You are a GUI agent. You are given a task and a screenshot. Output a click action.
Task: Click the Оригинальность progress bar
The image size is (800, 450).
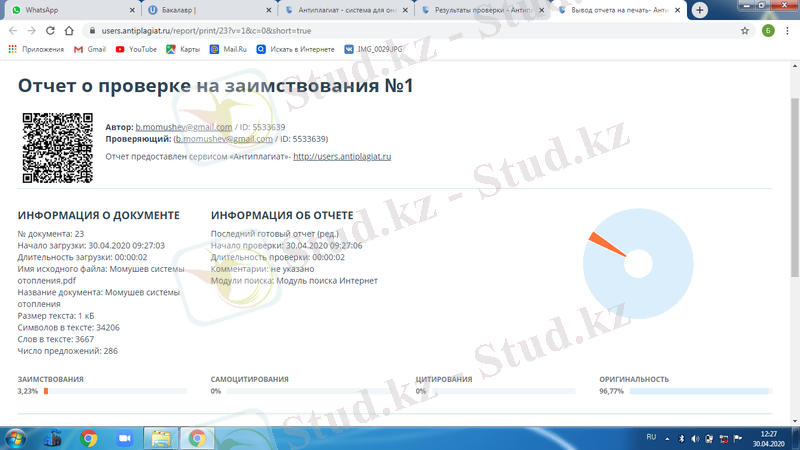click(x=701, y=391)
